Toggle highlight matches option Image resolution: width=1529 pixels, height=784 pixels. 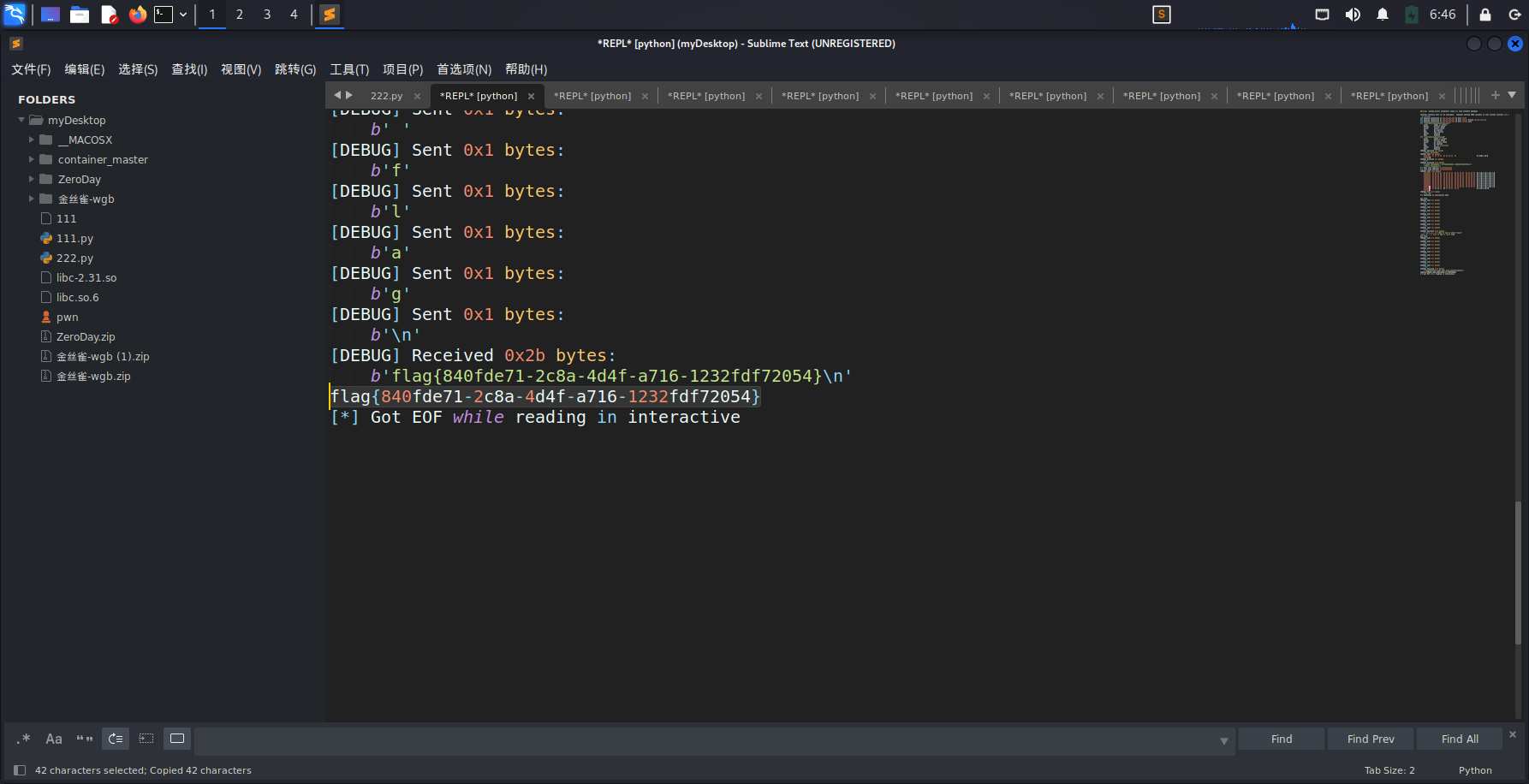click(x=177, y=739)
